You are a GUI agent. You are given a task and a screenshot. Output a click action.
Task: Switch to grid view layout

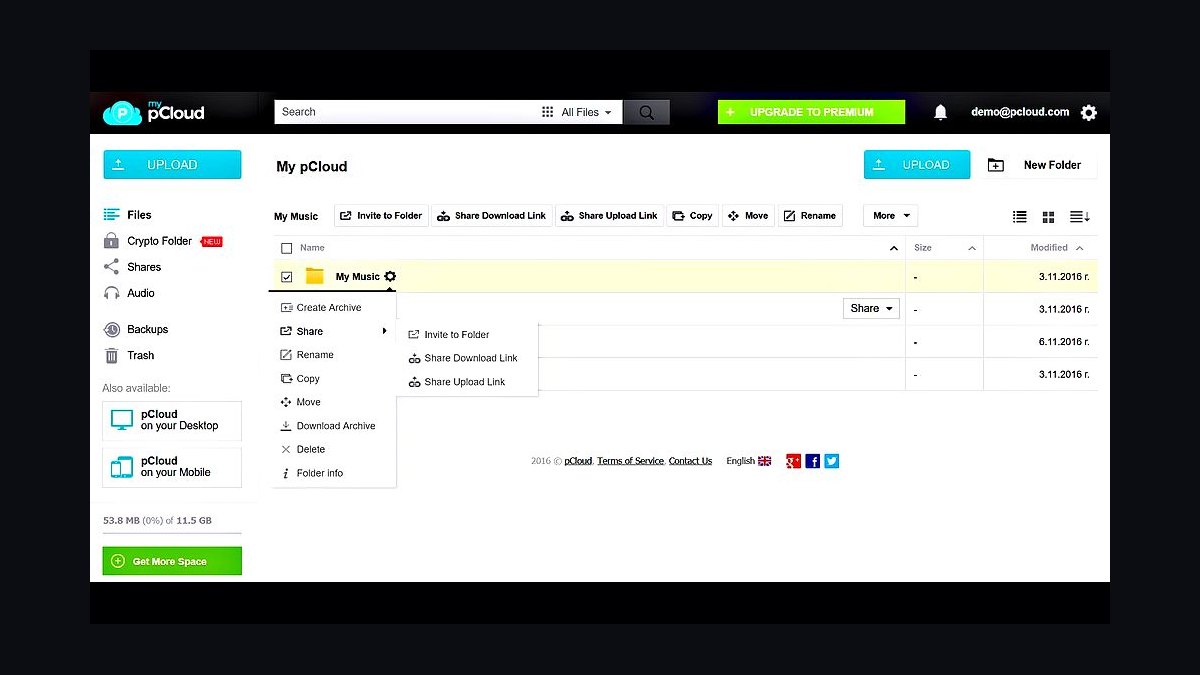click(1049, 216)
